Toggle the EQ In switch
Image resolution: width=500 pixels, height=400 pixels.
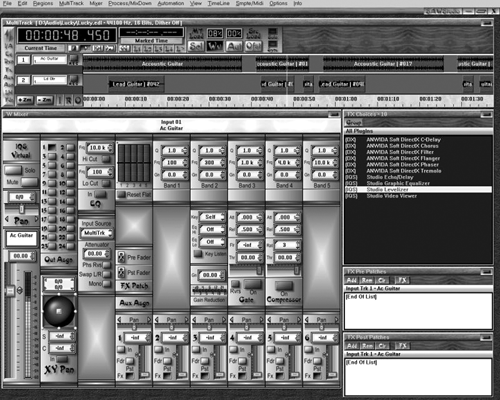[x=100, y=194]
